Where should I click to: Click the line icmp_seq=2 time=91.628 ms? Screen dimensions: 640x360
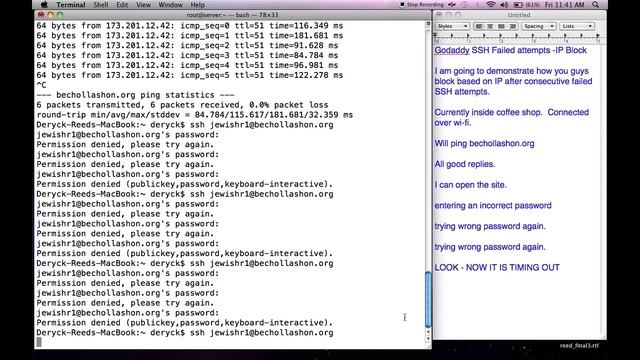click(x=187, y=45)
